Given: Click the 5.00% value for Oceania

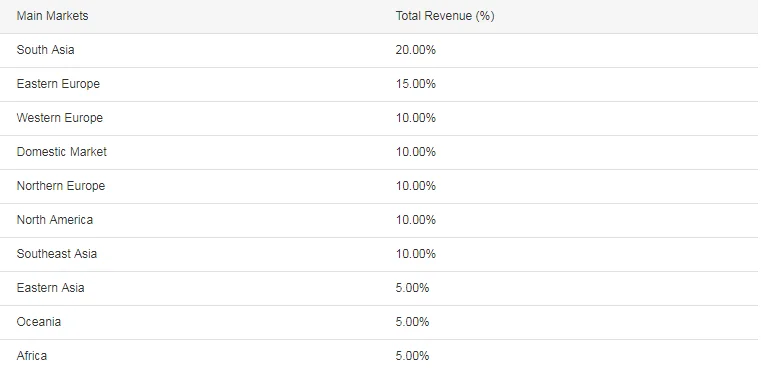Looking at the screenshot, I should [x=413, y=322].
